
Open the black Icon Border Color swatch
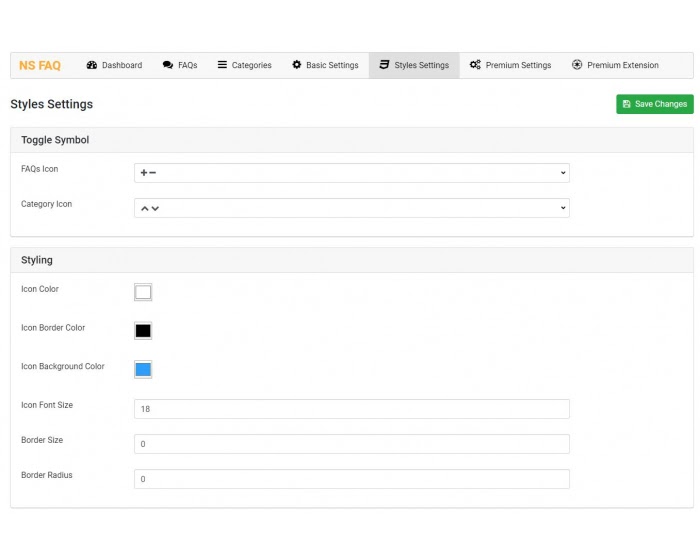(x=143, y=331)
